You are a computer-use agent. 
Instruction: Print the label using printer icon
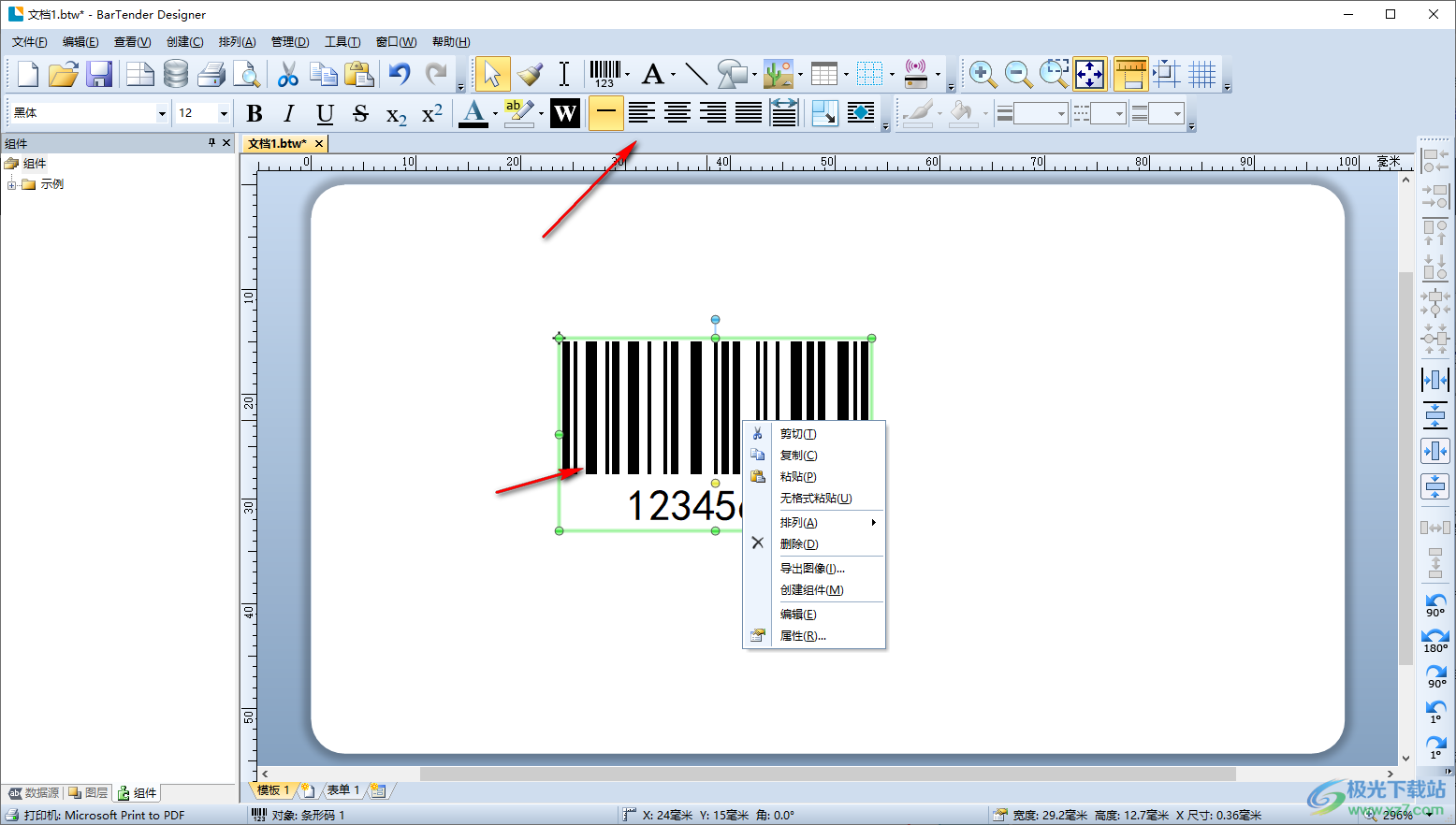tap(211, 74)
